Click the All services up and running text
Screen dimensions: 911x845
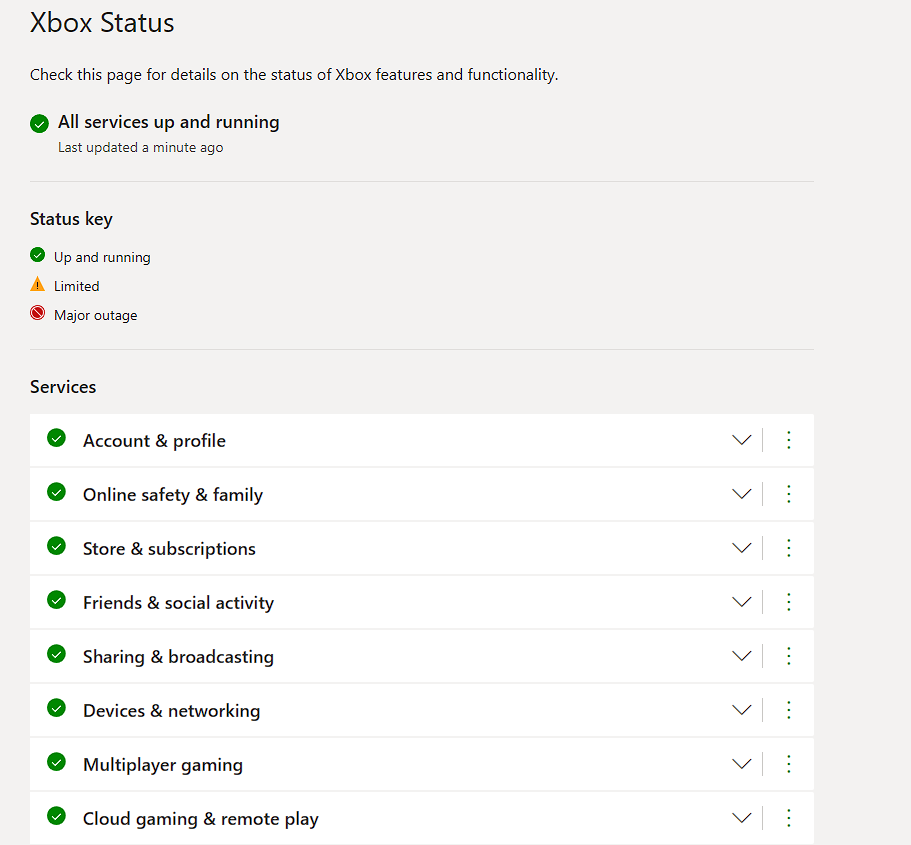pyautogui.click(x=168, y=122)
